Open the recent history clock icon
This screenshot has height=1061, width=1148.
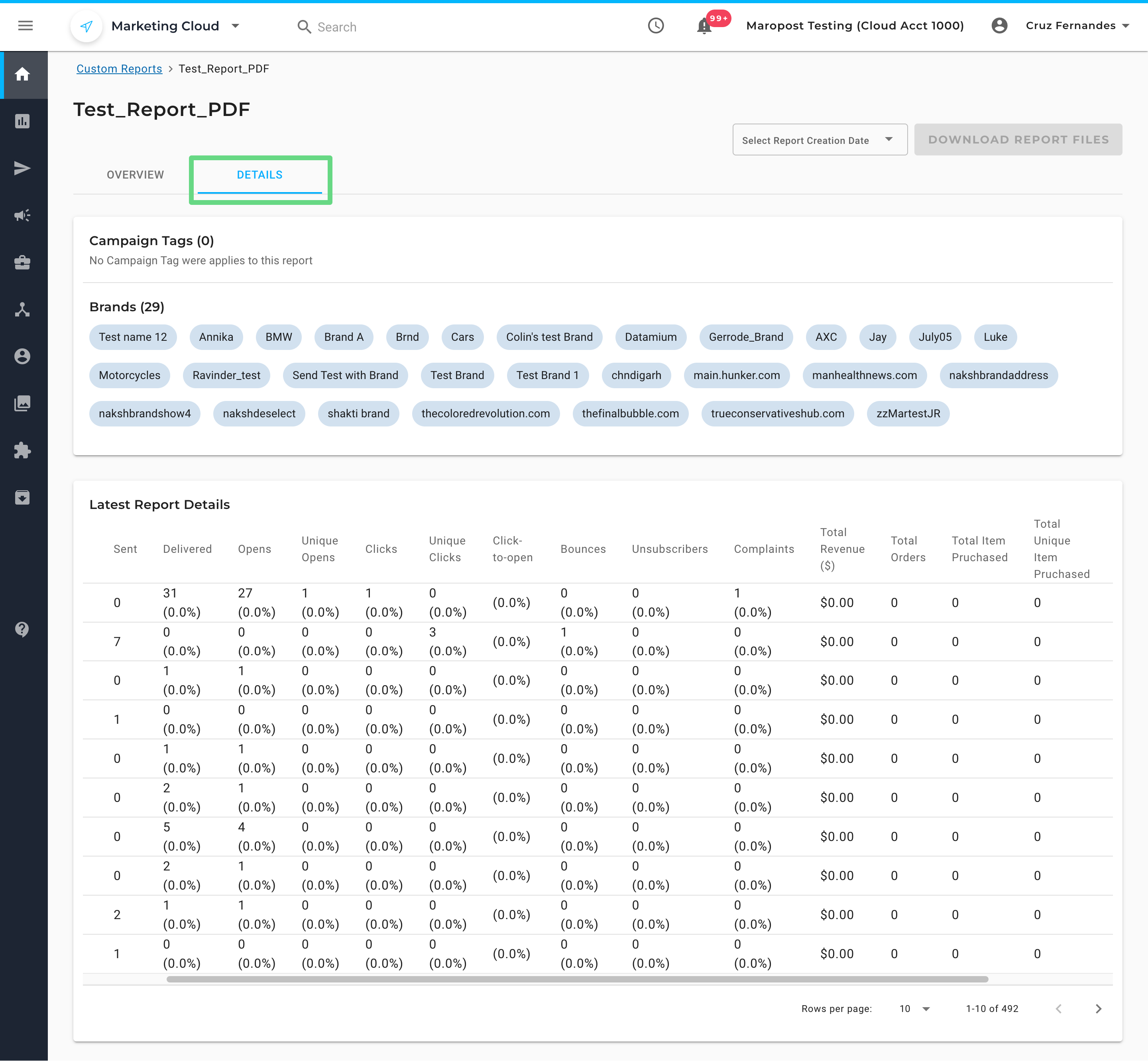click(x=655, y=26)
